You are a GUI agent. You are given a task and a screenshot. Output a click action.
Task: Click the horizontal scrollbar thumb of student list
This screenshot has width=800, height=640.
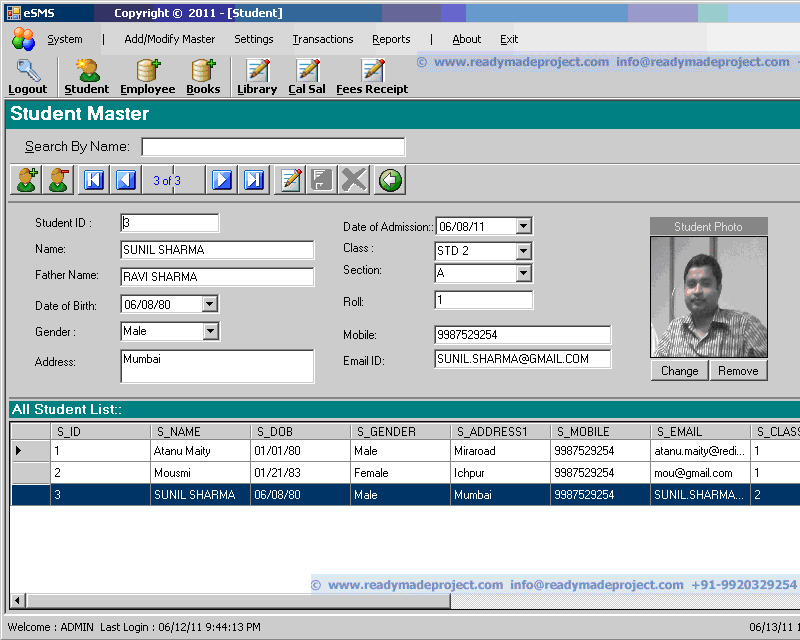tap(238, 601)
